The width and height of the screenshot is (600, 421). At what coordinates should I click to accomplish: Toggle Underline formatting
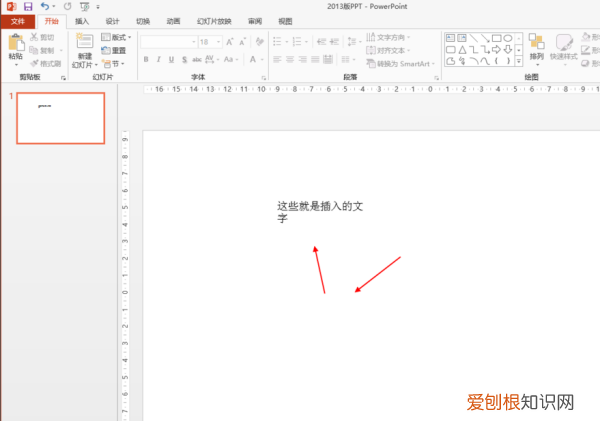pyautogui.click(x=171, y=59)
